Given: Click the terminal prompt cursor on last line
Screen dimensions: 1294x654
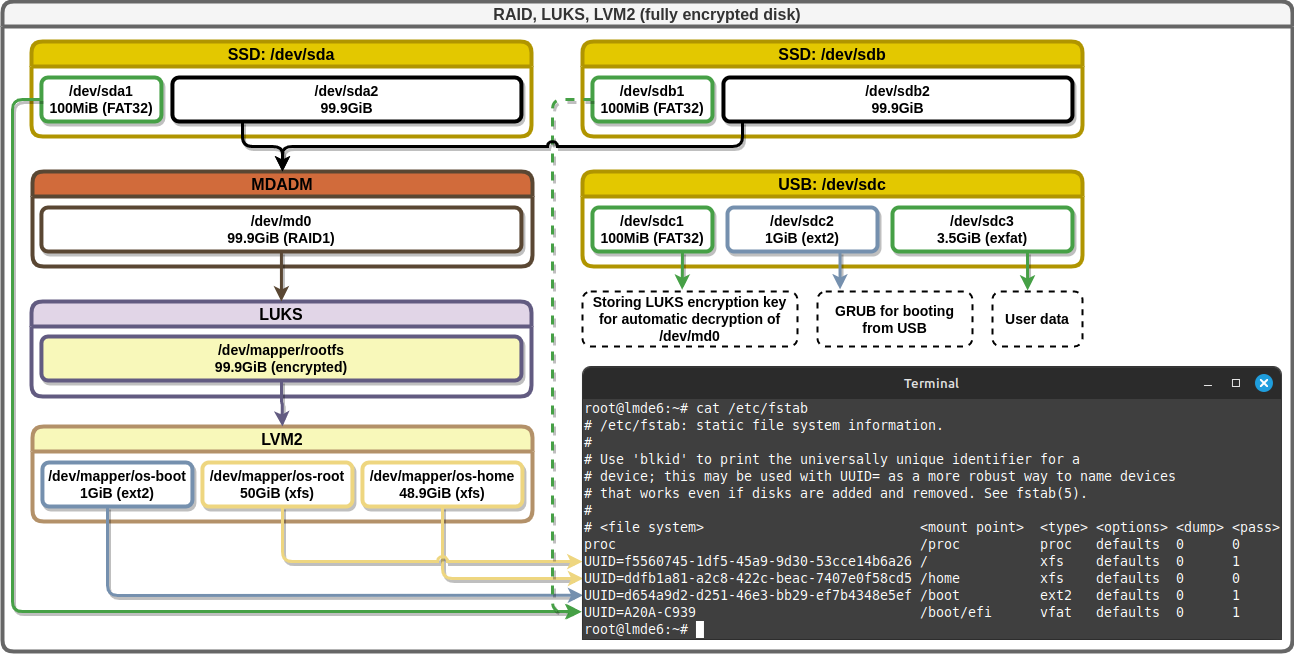Looking at the screenshot, I should tap(700, 629).
